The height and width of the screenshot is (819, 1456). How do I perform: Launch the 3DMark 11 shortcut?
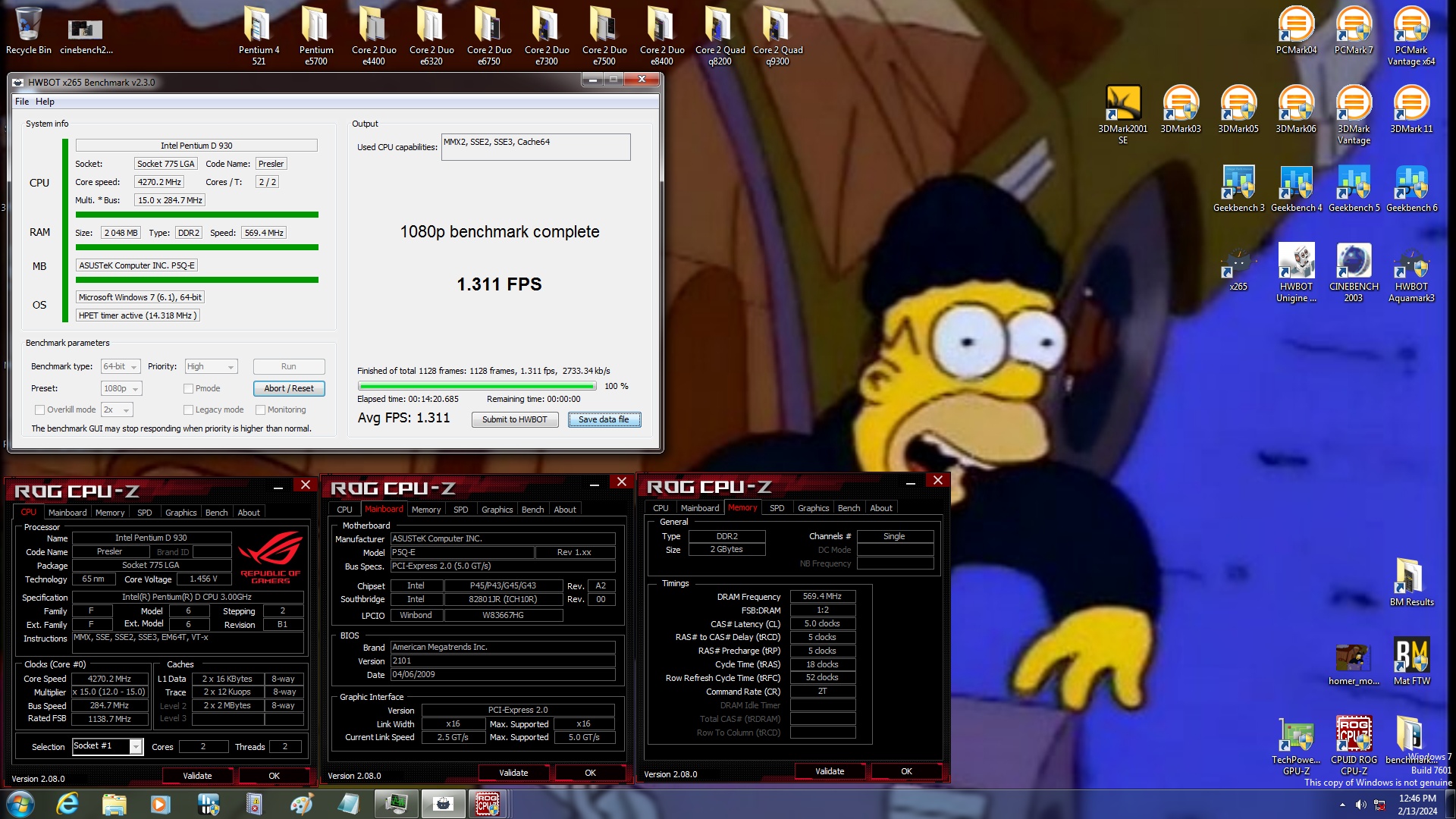(x=1411, y=108)
